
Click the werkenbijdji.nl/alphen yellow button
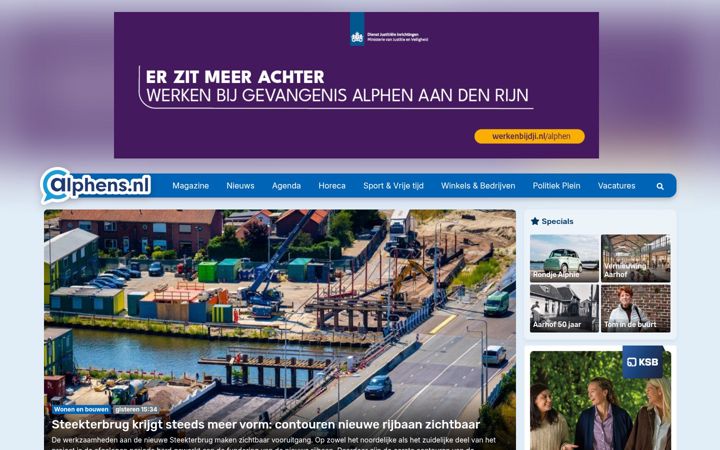[x=529, y=136]
